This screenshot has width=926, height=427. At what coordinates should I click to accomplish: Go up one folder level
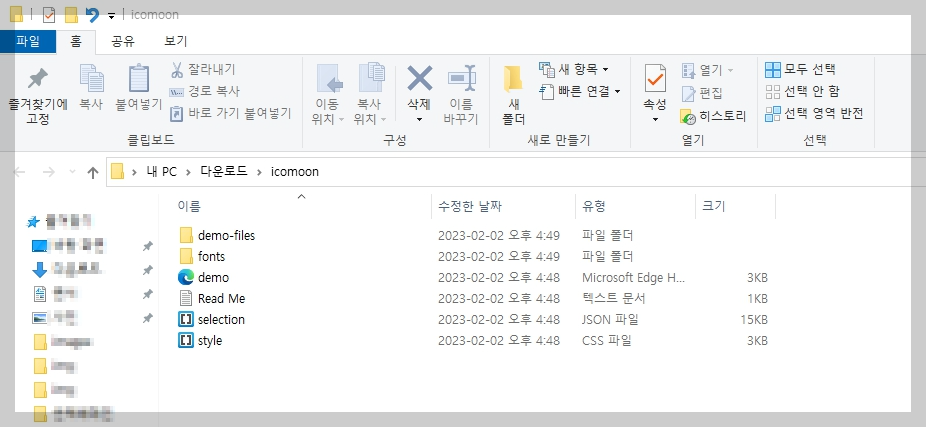pos(92,172)
